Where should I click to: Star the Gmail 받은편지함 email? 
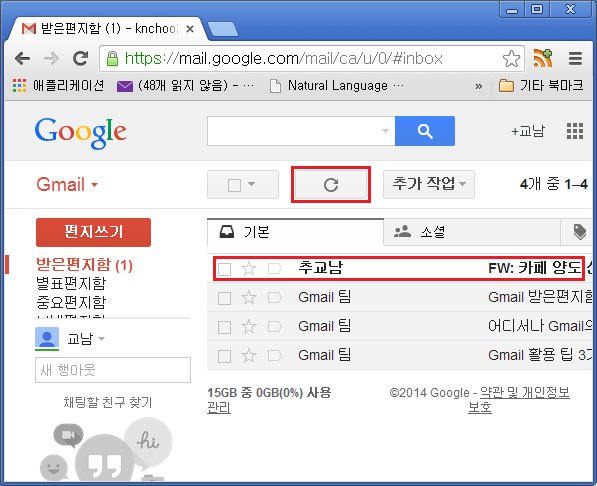pyautogui.click(x=249, y=298)
